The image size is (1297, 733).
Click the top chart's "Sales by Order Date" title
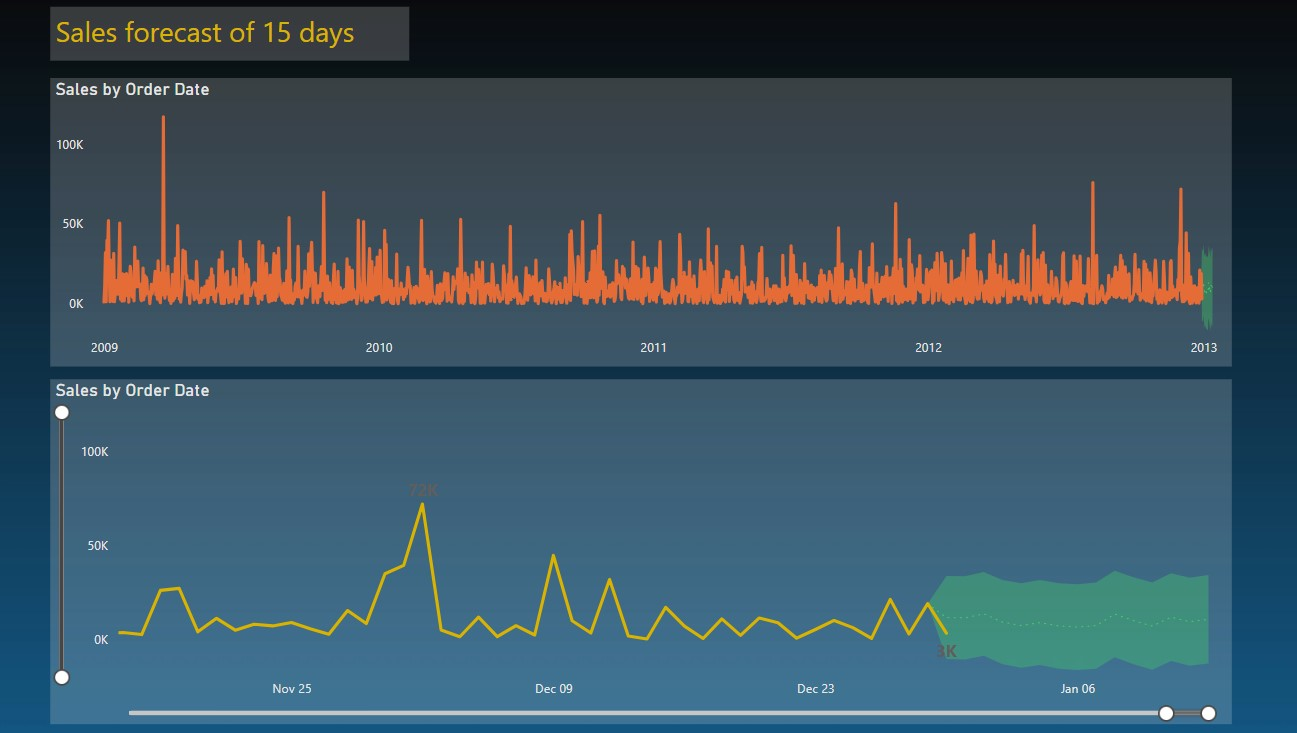(131, 89)
